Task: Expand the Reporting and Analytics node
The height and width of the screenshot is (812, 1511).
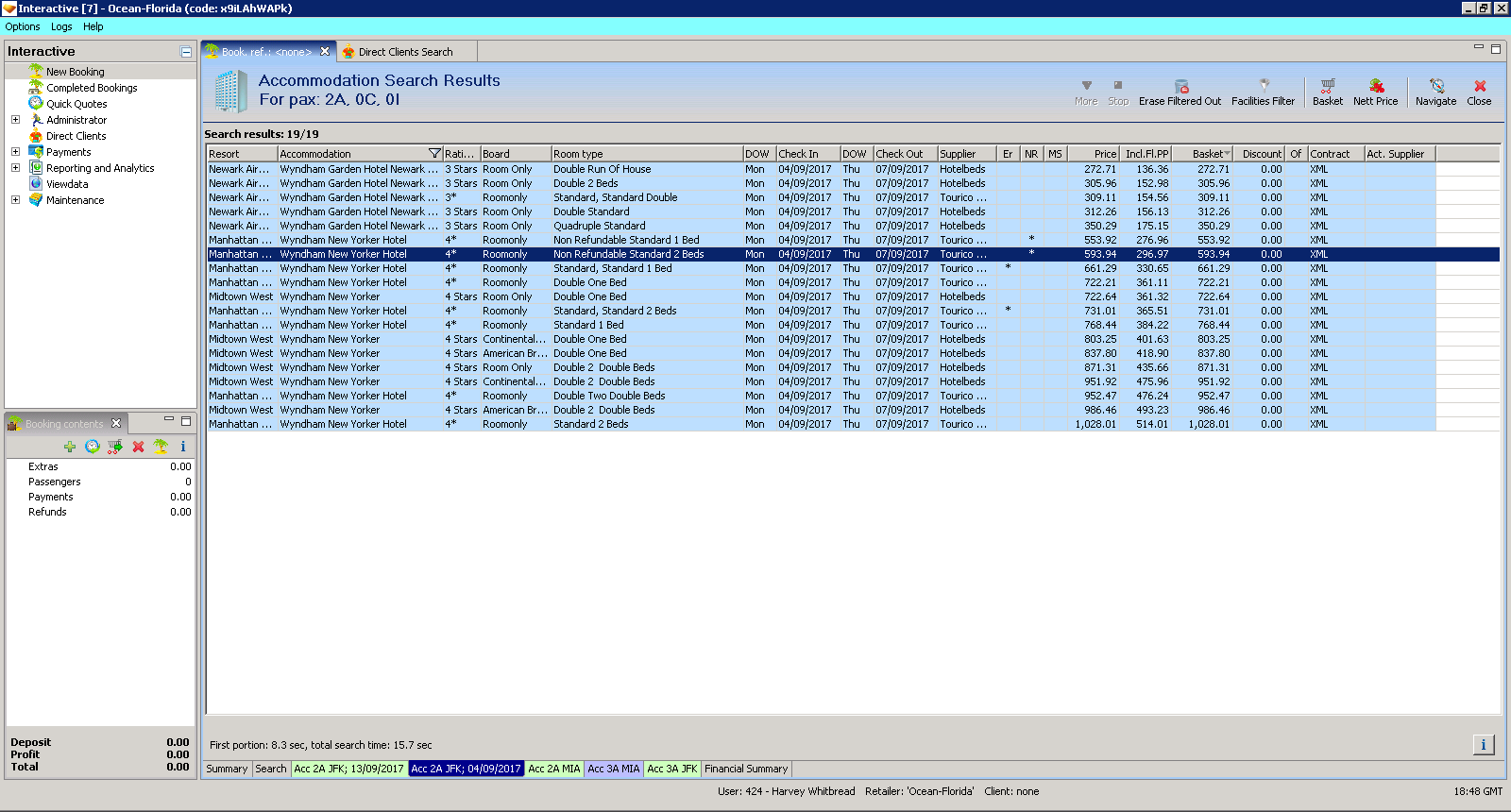Action: point(15,168)
